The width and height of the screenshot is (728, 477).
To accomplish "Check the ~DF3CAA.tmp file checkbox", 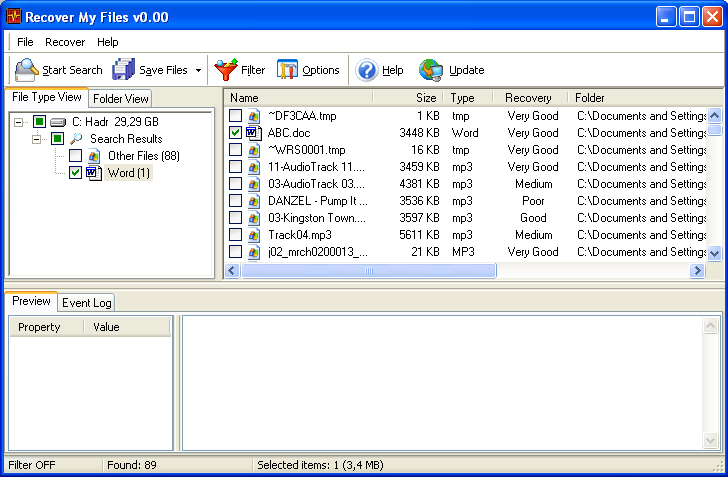I will 235,115.
